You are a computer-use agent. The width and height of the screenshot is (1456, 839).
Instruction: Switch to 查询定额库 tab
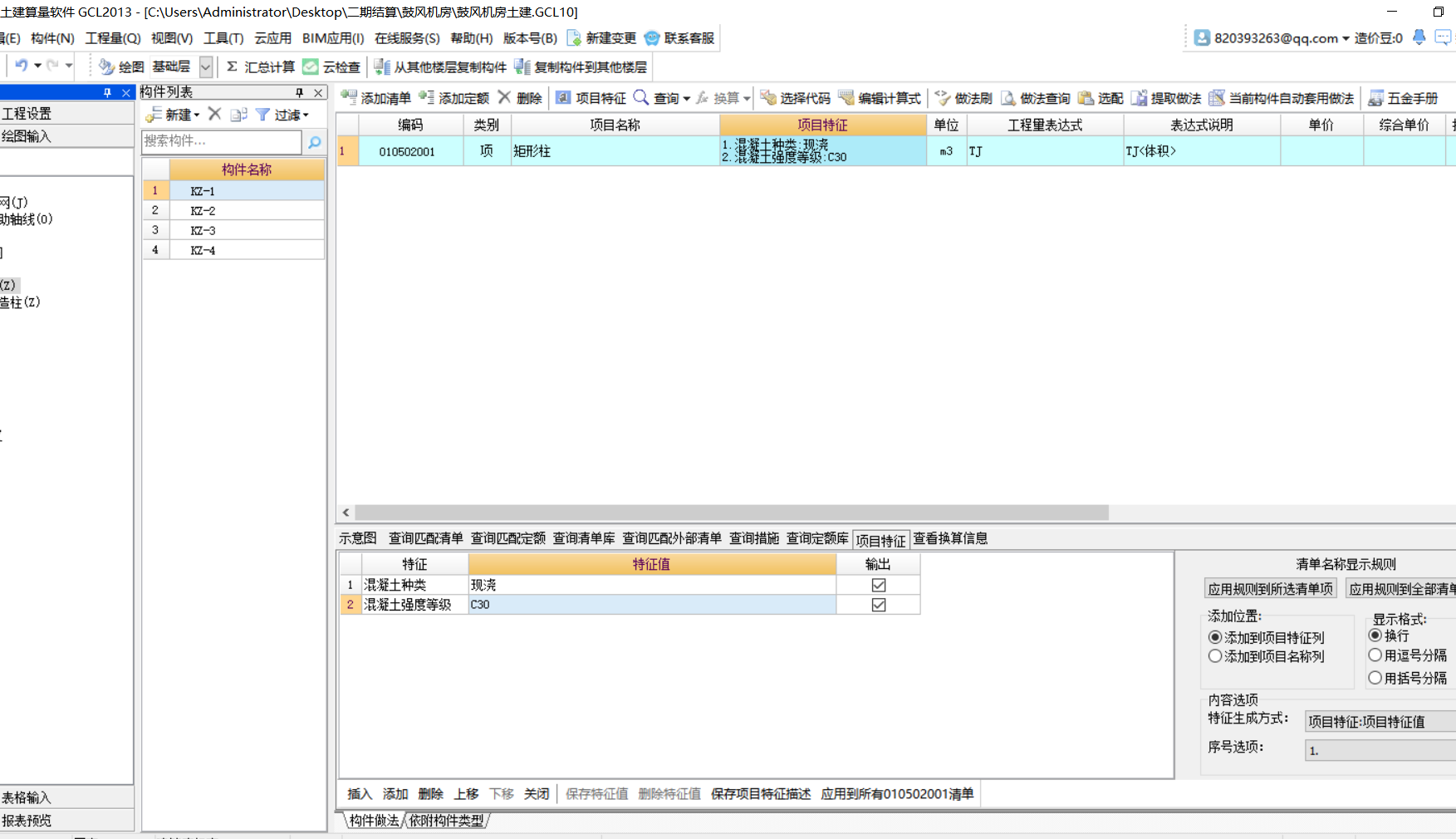coord(817,538)
